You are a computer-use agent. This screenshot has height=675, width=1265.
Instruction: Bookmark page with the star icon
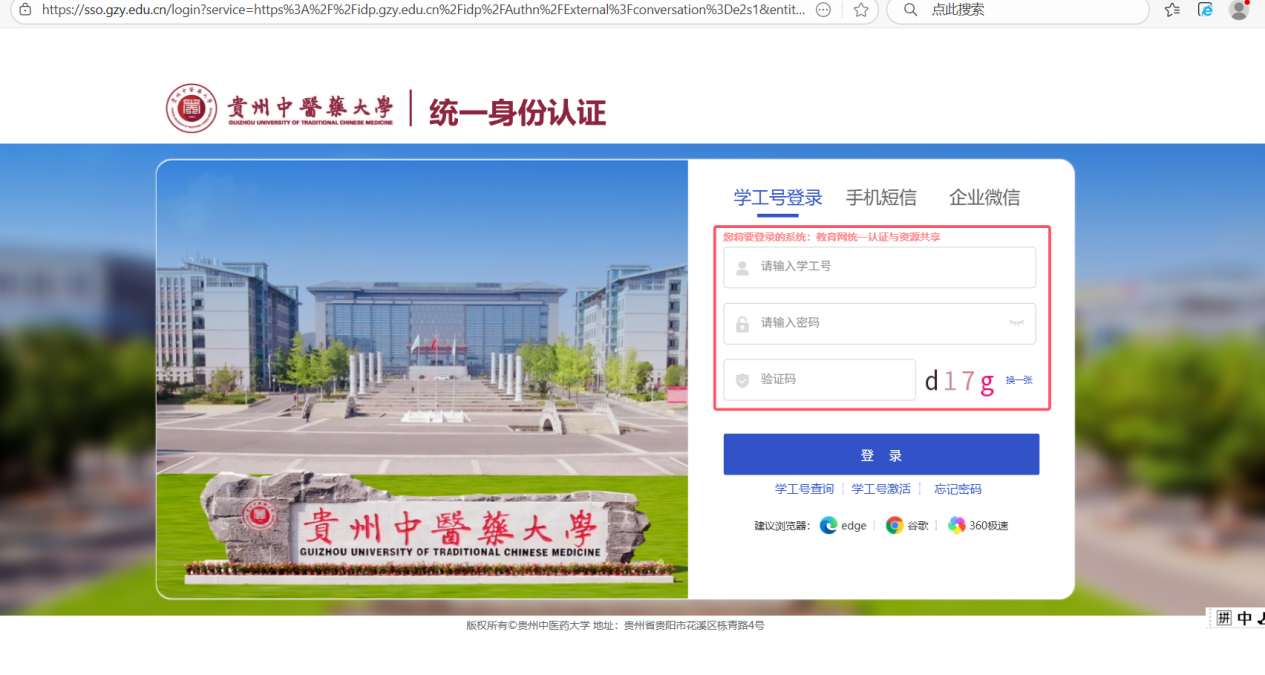[861, 10]
